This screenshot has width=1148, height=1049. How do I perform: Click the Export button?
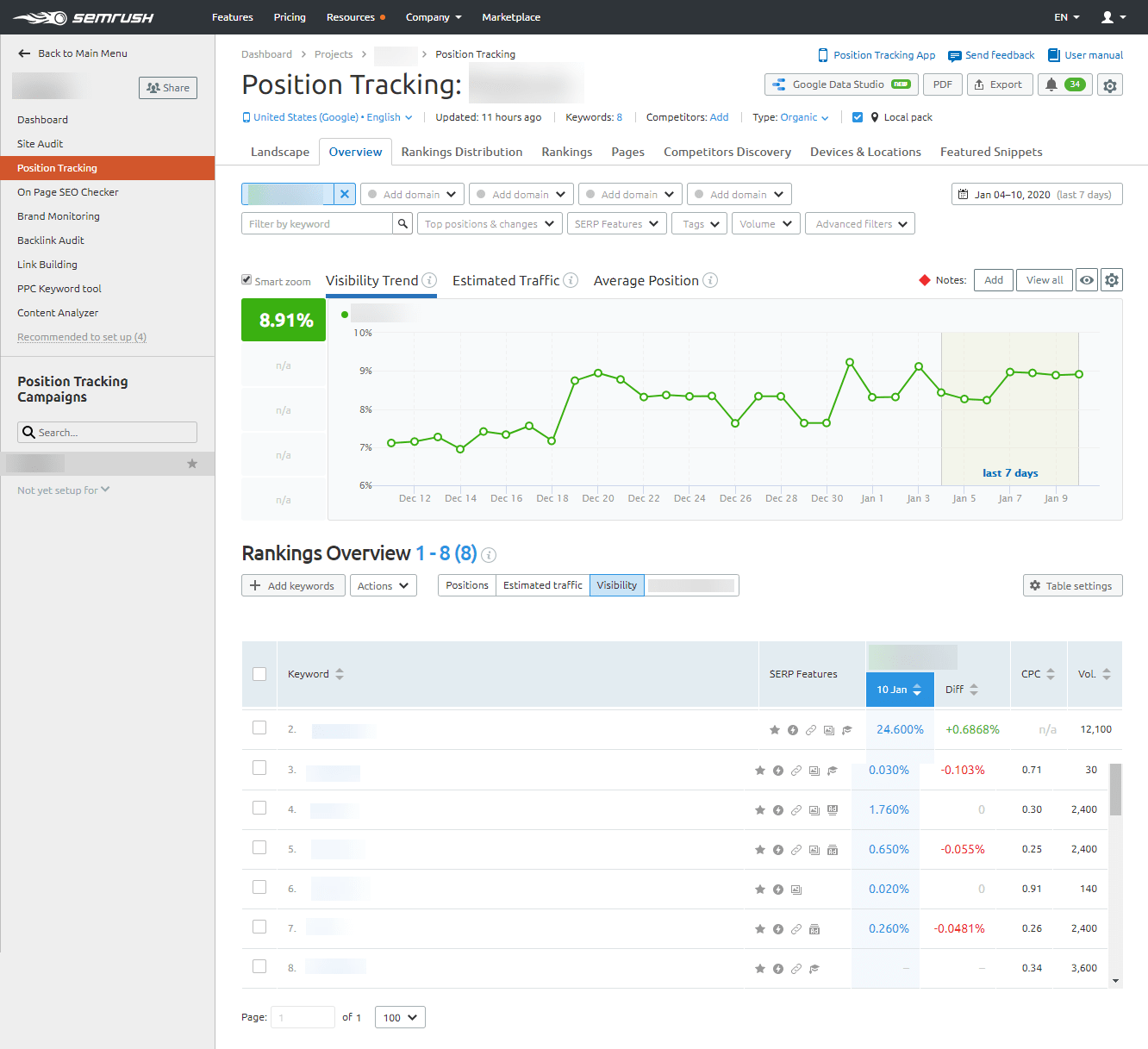1000,84
